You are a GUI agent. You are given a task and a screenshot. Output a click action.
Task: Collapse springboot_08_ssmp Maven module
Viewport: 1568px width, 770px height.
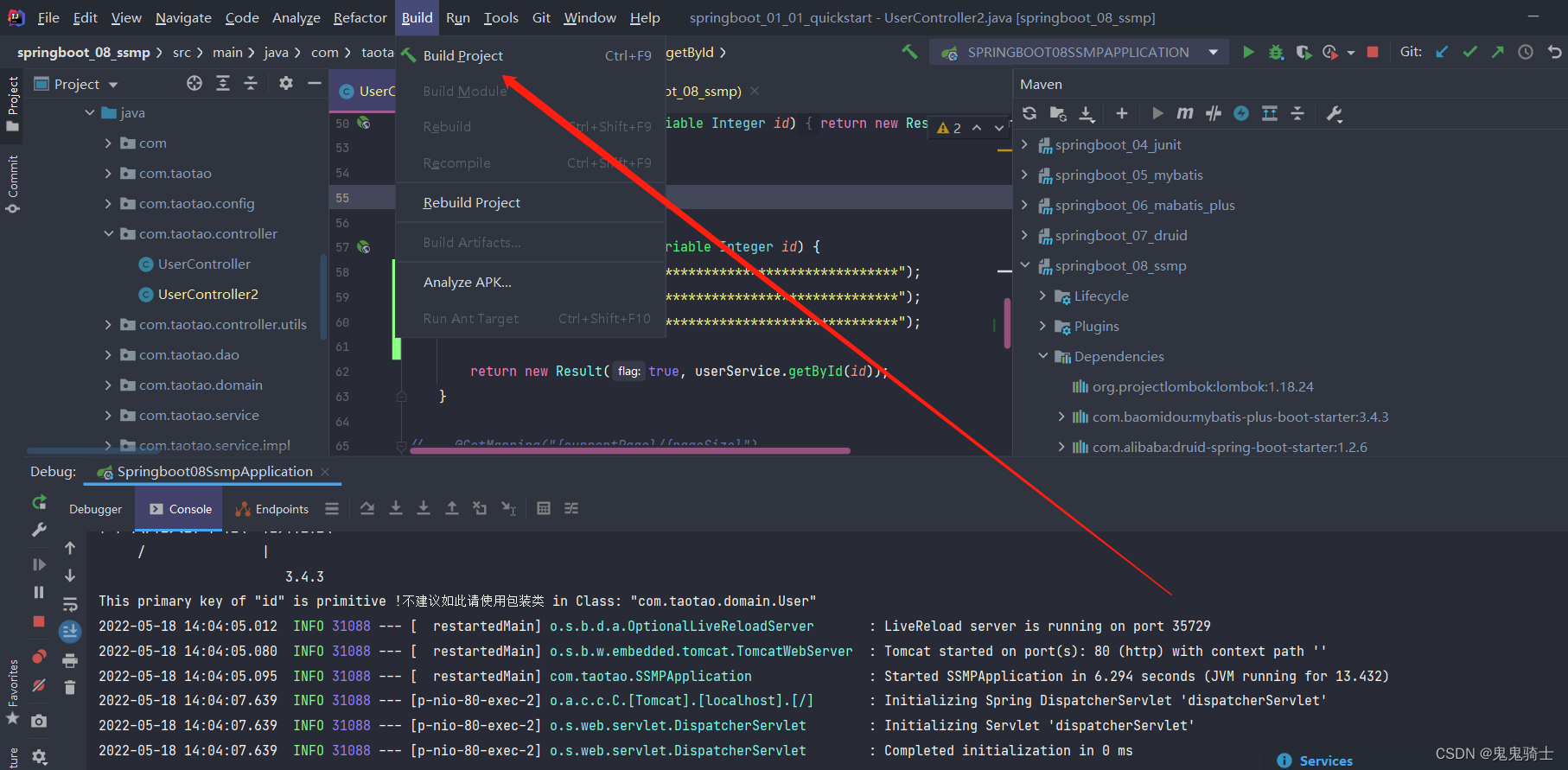1025,265
